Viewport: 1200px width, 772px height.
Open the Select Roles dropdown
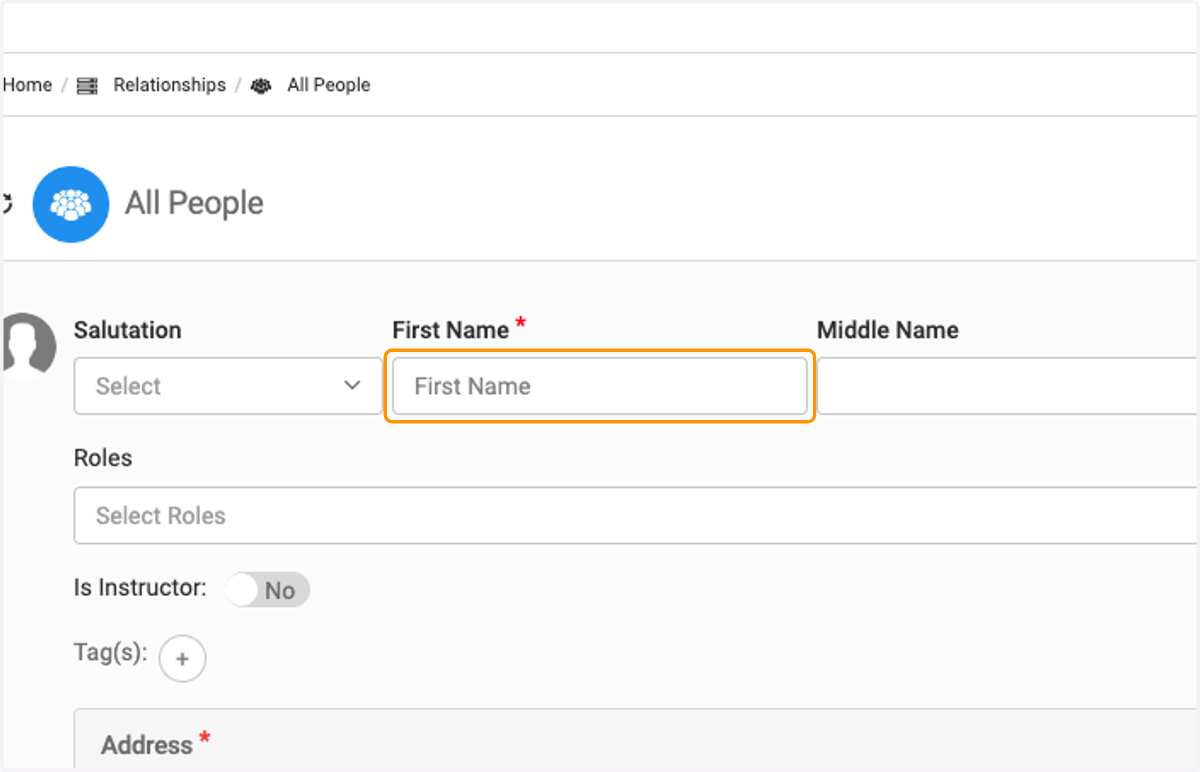[x=636, y=515]
